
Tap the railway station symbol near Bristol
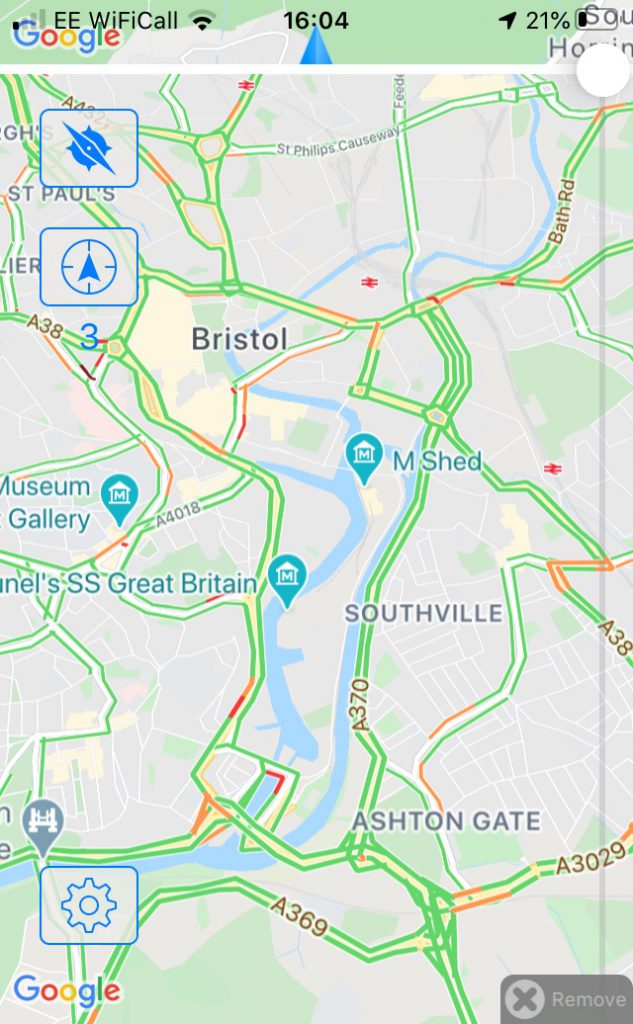(x=370, y=282)
